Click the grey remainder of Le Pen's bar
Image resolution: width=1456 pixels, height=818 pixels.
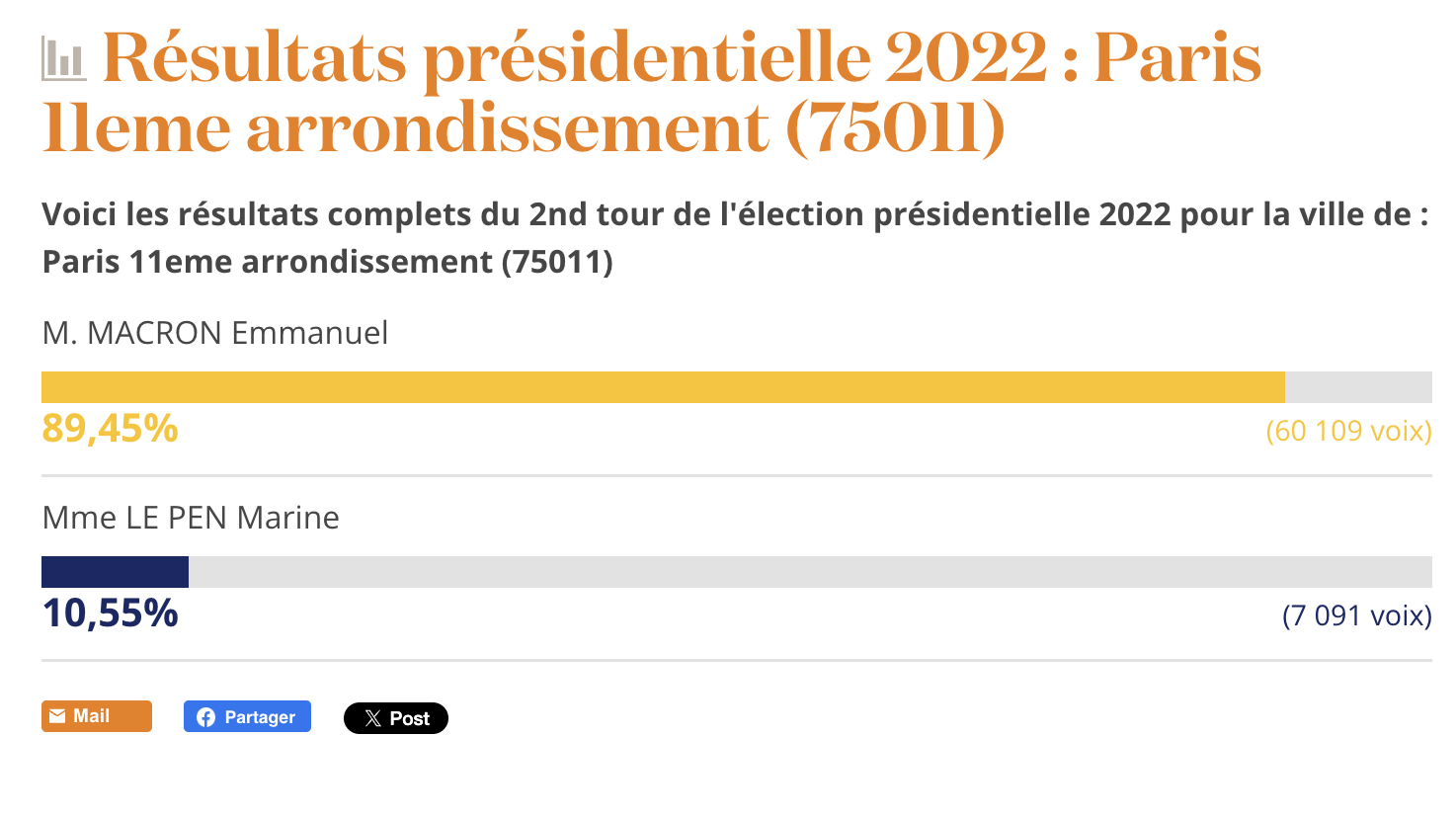[810, 572]
